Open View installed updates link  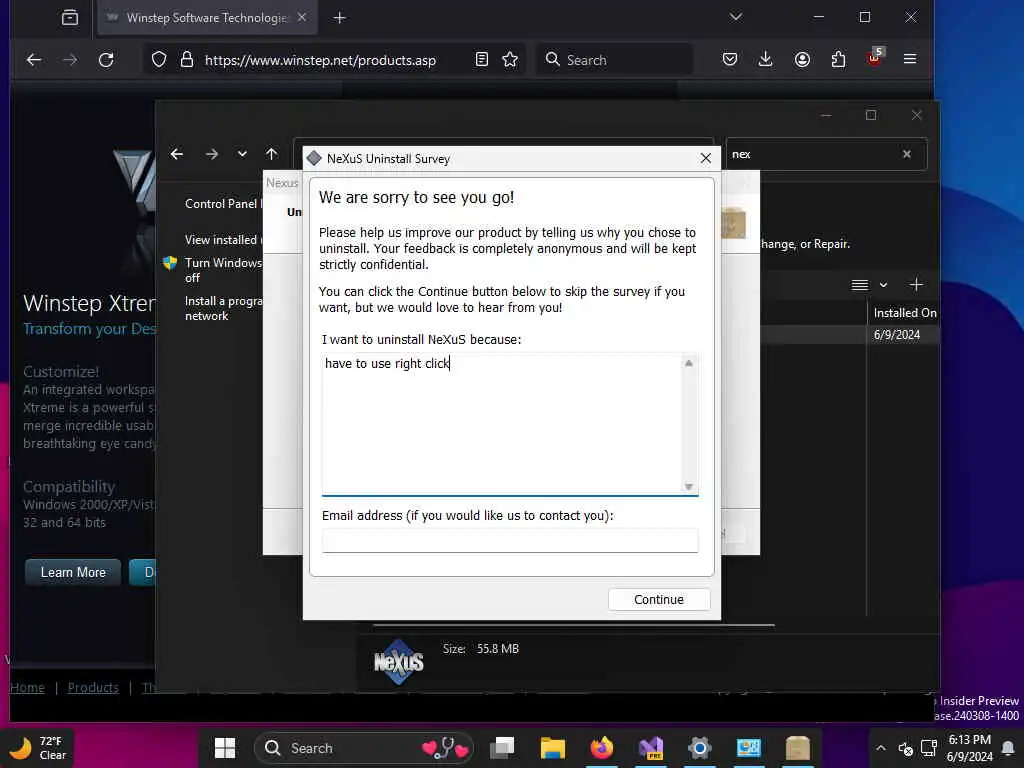click(223, 240)
